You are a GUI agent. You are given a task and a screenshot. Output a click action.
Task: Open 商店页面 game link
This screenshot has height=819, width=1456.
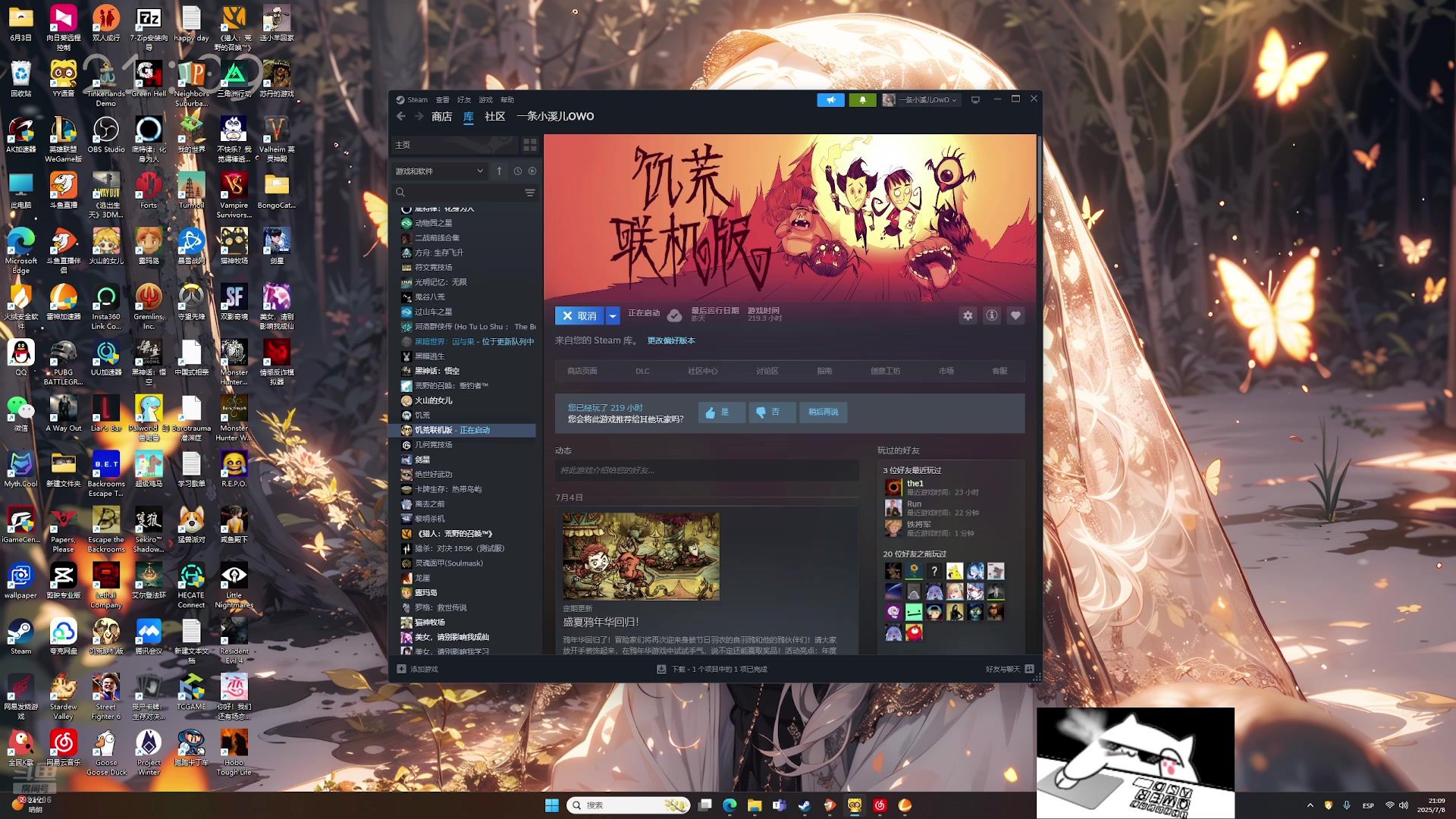click(x=582, y=371)
